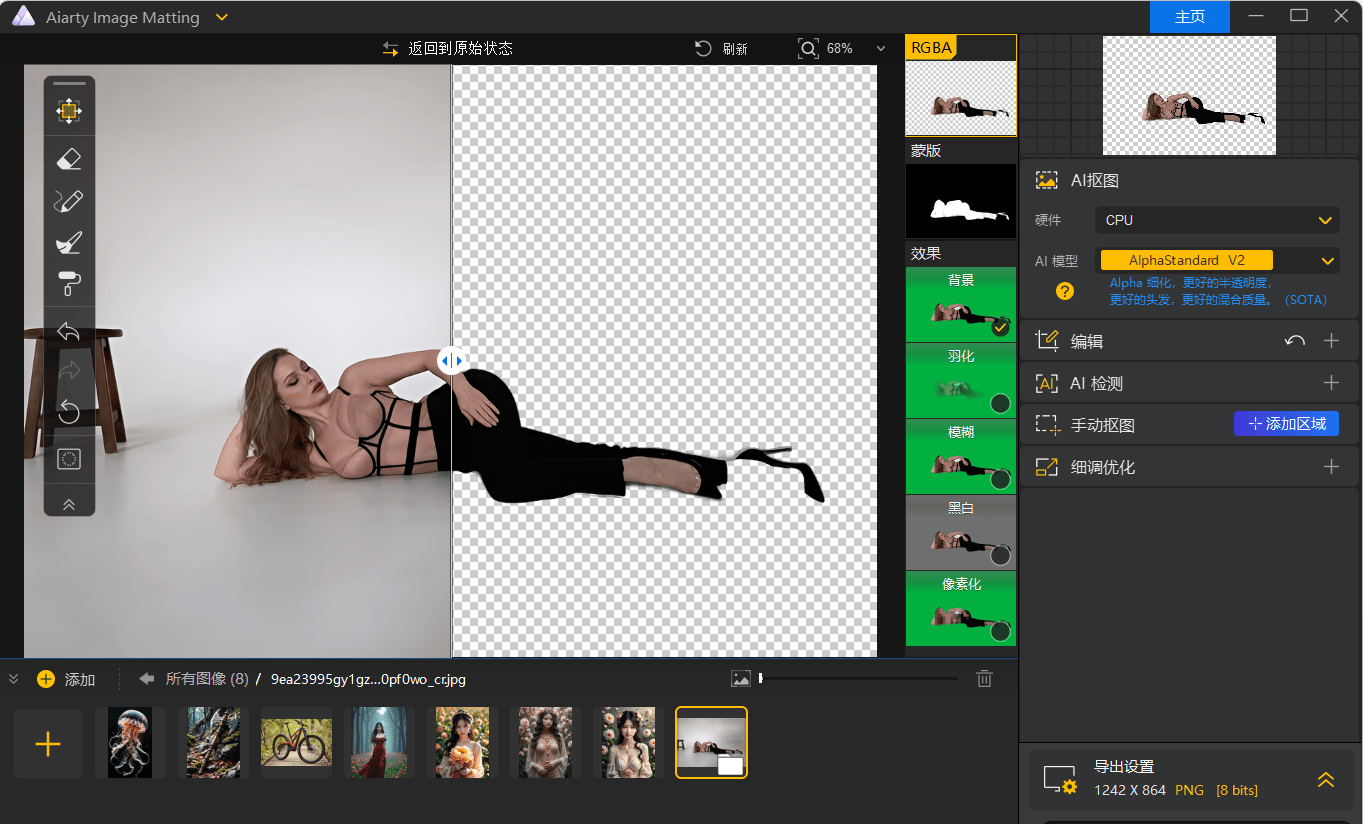Open the 主页 home tab
Viewport: 1363px width, 824px height.
pyautogui.click(x=1189, y=17)
